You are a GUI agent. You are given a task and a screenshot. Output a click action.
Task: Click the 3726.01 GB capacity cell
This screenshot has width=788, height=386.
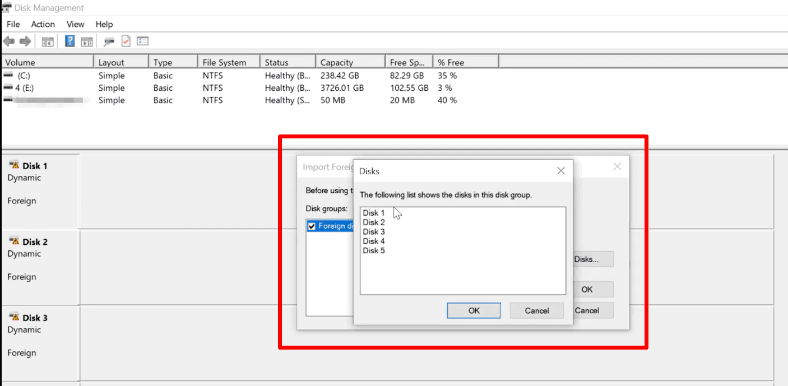(x=342, y=88)
